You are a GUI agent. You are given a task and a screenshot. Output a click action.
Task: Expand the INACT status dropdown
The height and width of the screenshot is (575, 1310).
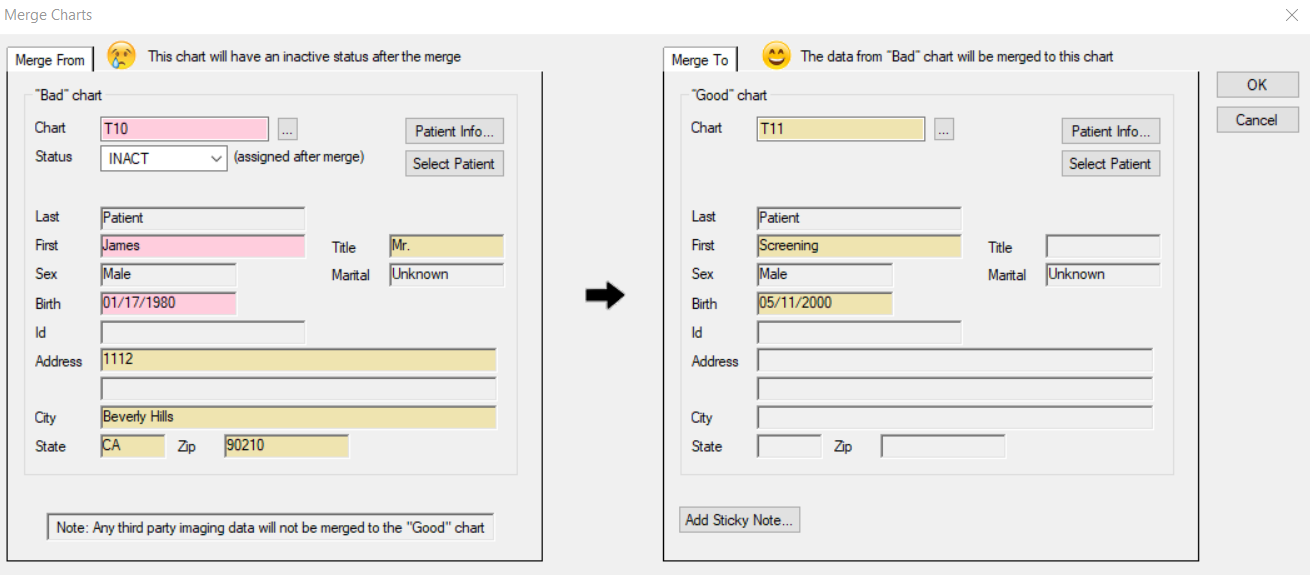coord(216,158)
